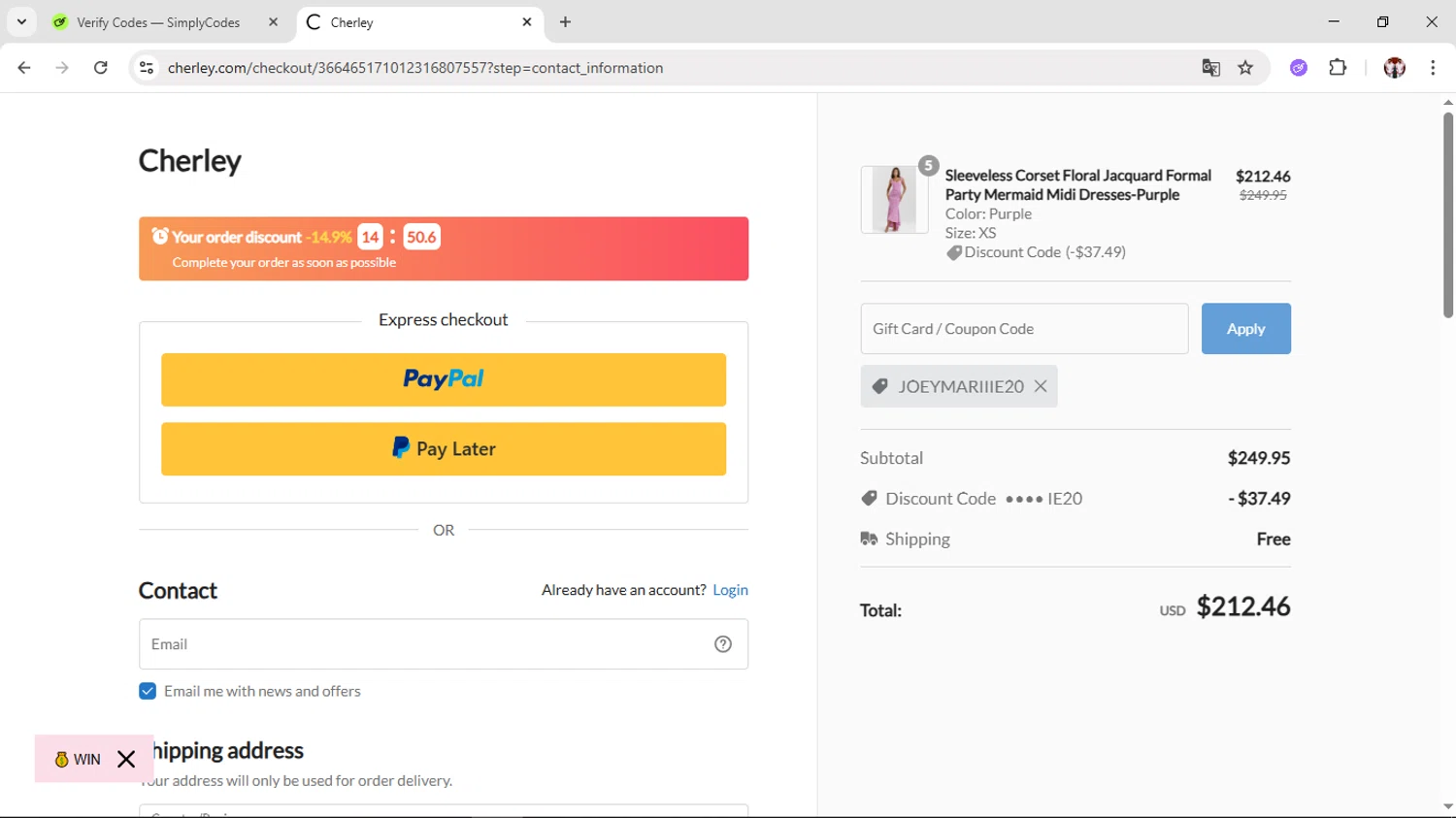This screenshot has width=1456, height=818.
Task: Open the Chrome three-dot menu
Action: (x=1433, y=68)
